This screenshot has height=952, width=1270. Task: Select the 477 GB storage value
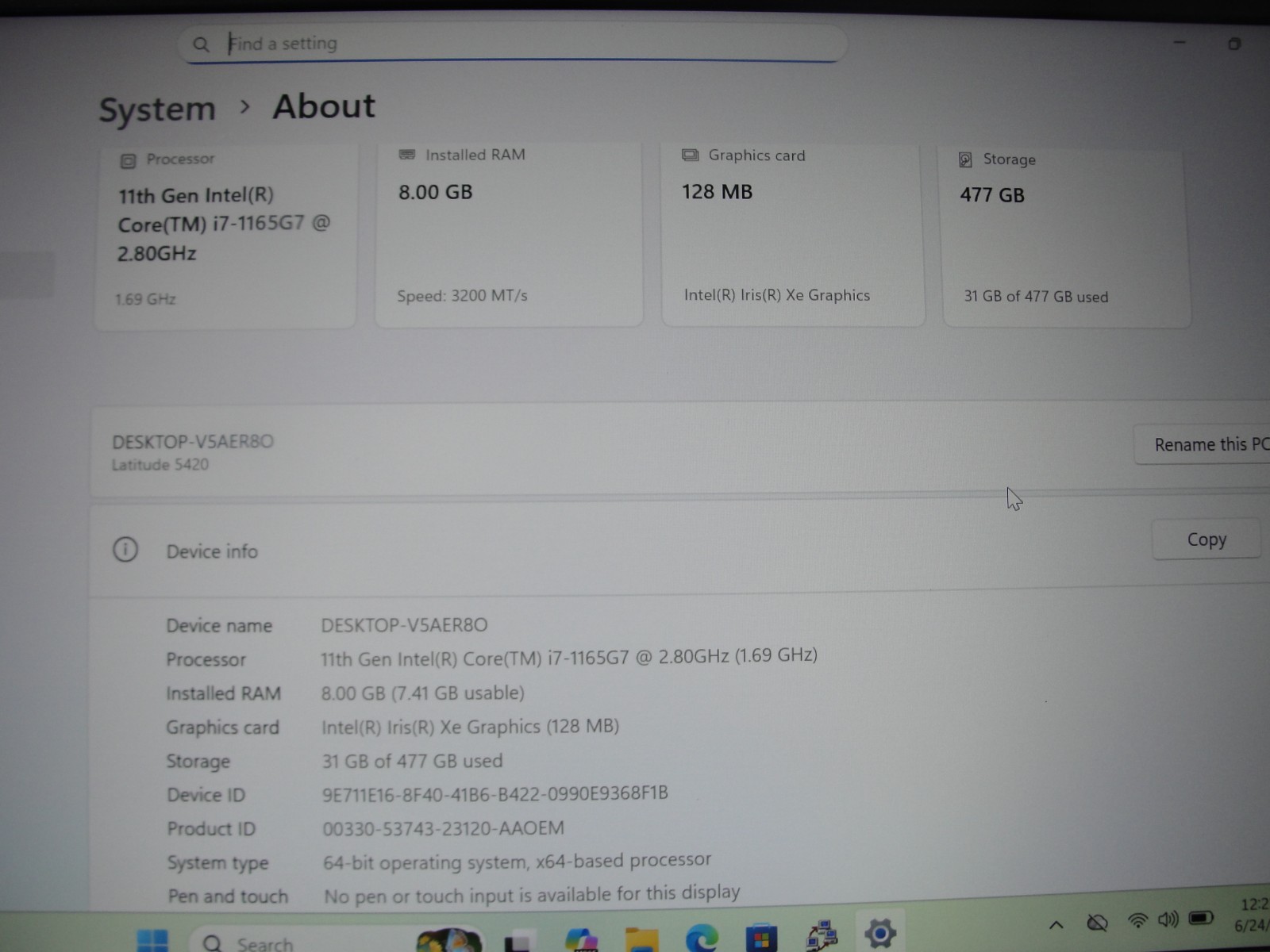pyautogui.click(x=992, y=195)
